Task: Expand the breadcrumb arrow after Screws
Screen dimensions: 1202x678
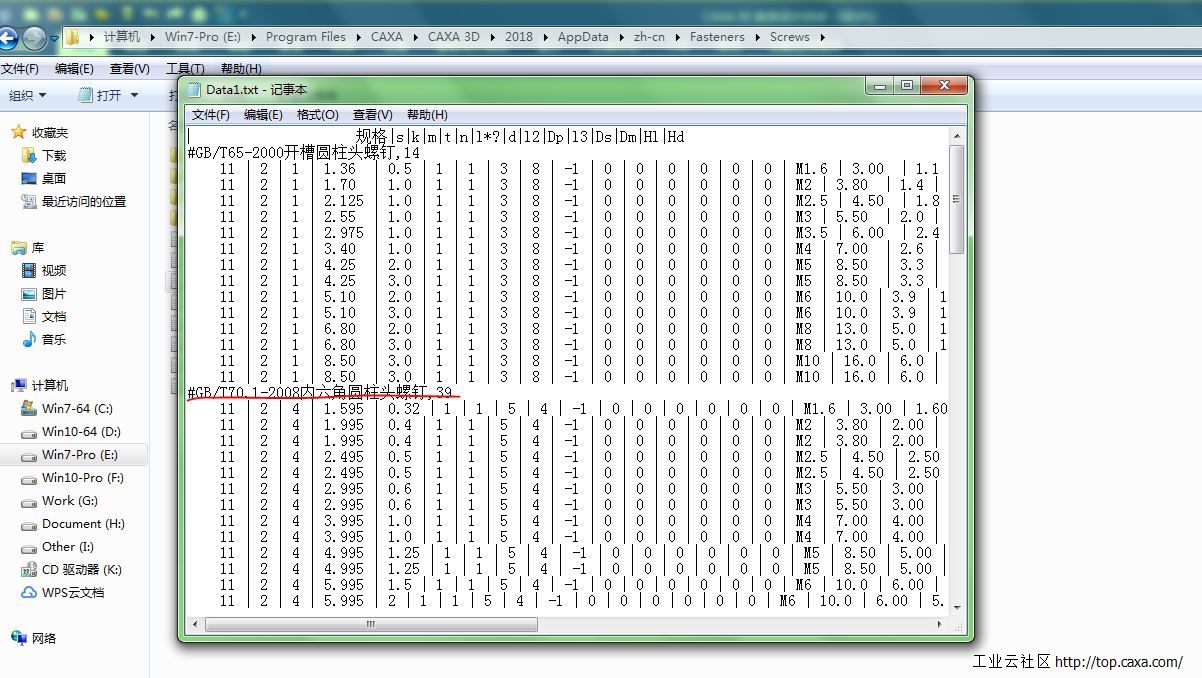Action: pos(822,37)
